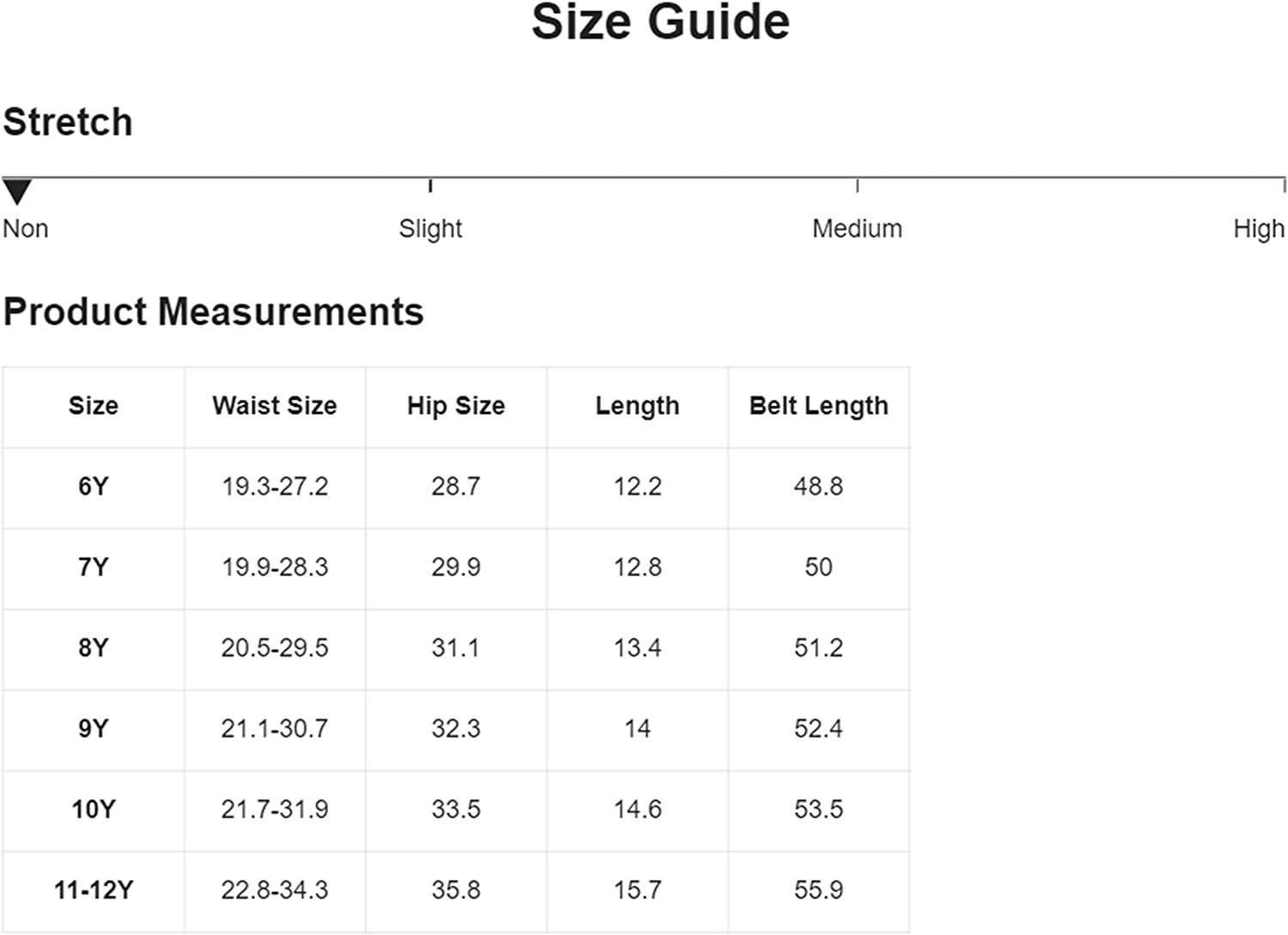Viewport: 1288px width, 935px height.
Task: Click the Stretch section heading
Action: (x=68, y=122)
